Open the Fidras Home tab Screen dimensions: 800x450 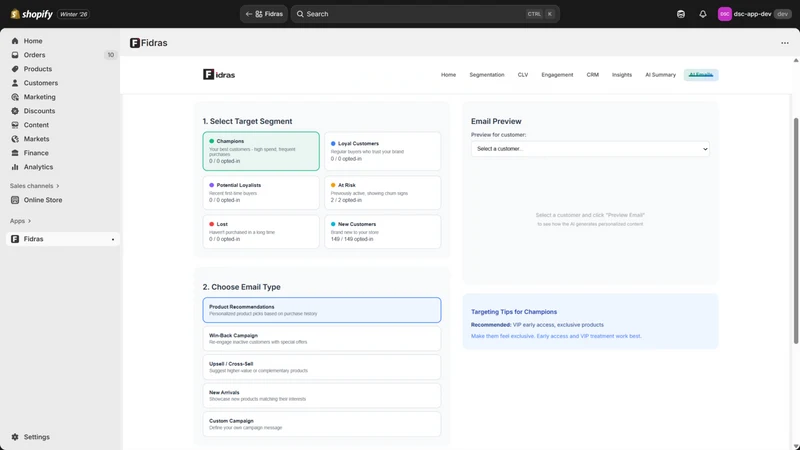tap(448, 74)
